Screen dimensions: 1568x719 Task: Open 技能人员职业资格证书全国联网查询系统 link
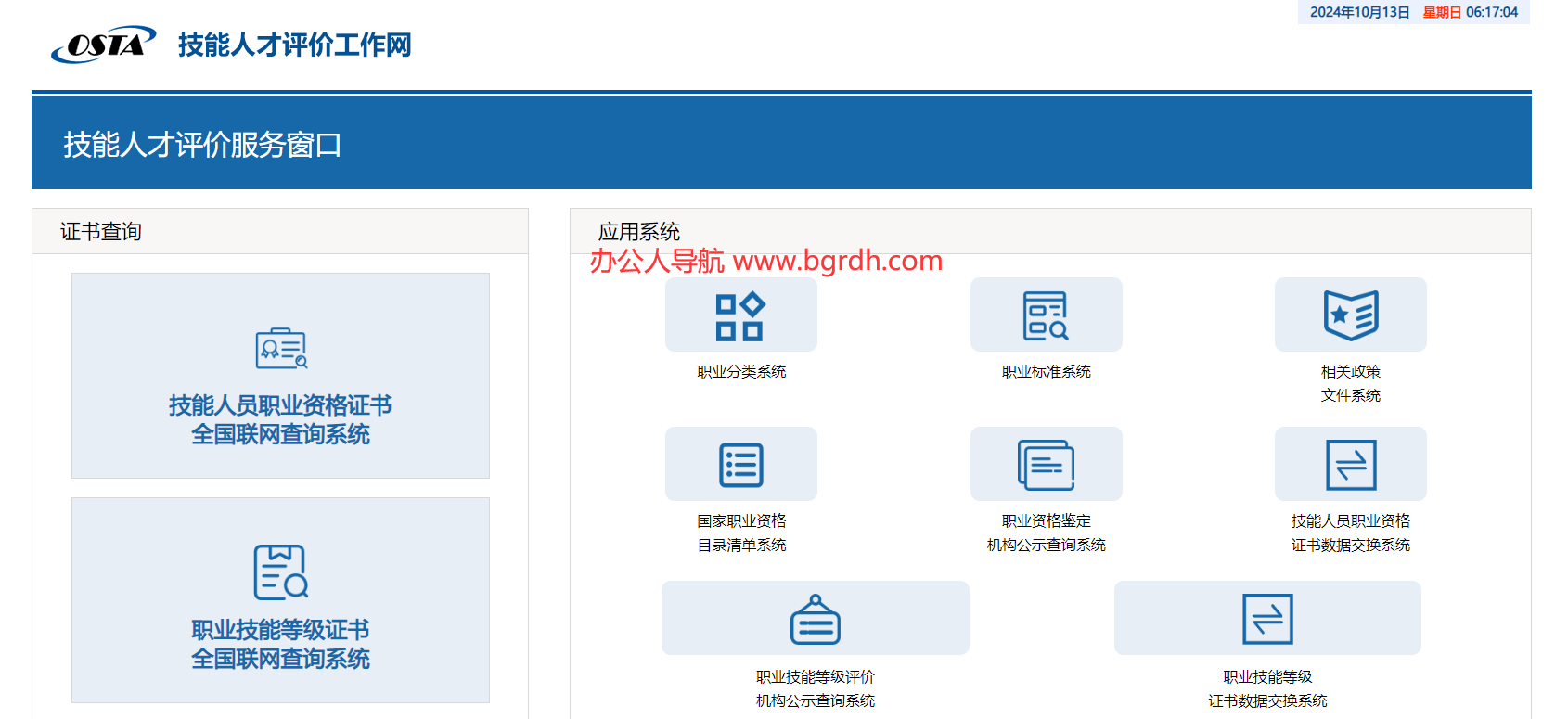click(x=280, y=419)
